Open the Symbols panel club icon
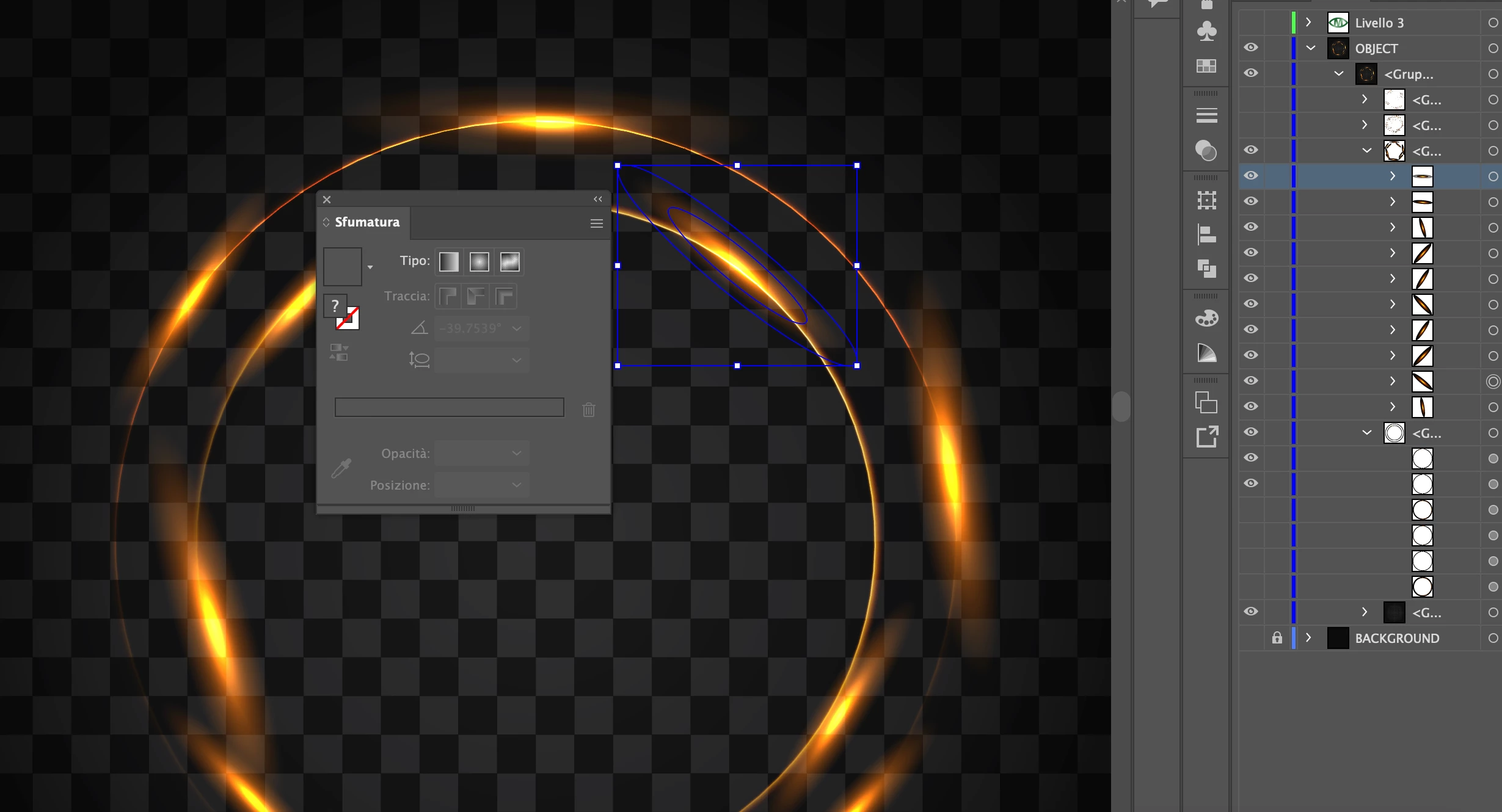Viewport: 1502px width, 812px height. (1206, 31)
